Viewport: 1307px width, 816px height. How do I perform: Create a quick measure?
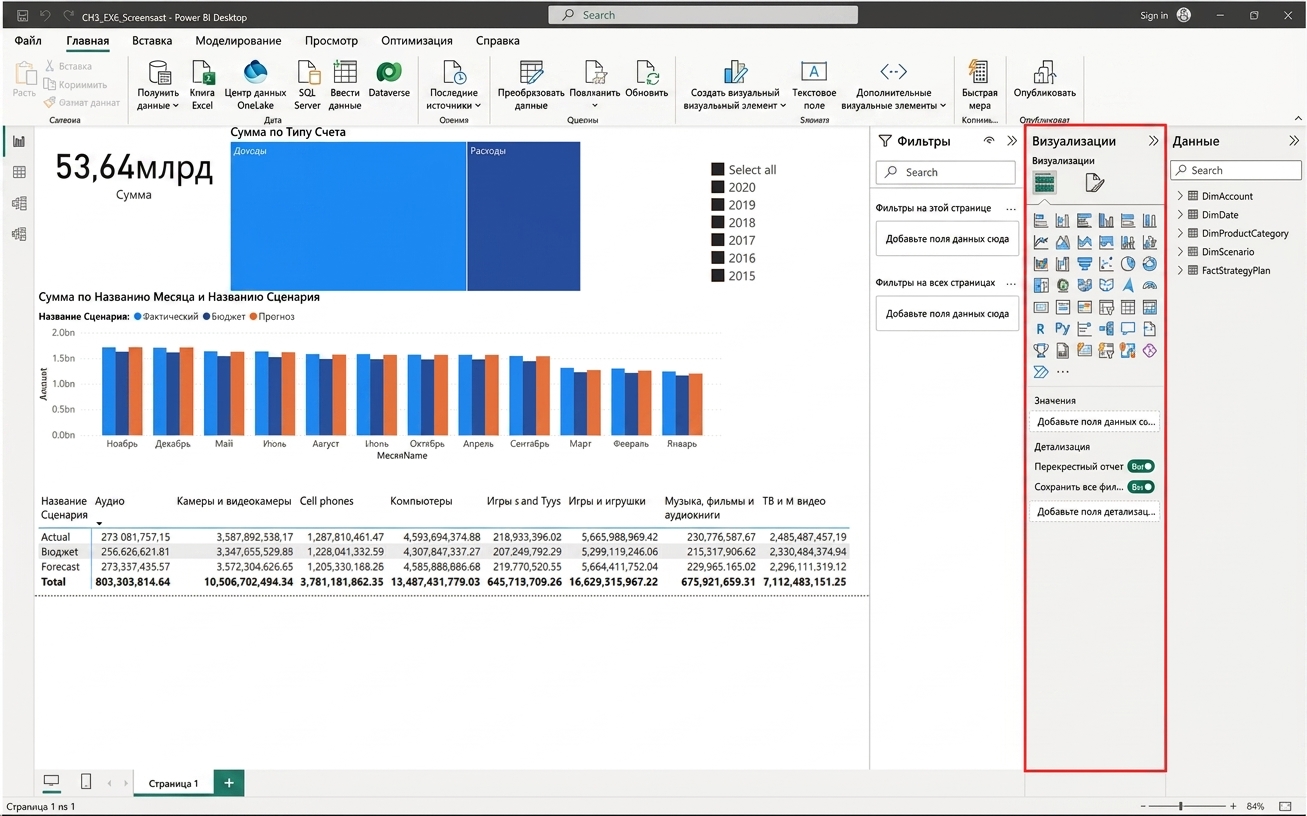pyautogui.click(x=980, y=85)
